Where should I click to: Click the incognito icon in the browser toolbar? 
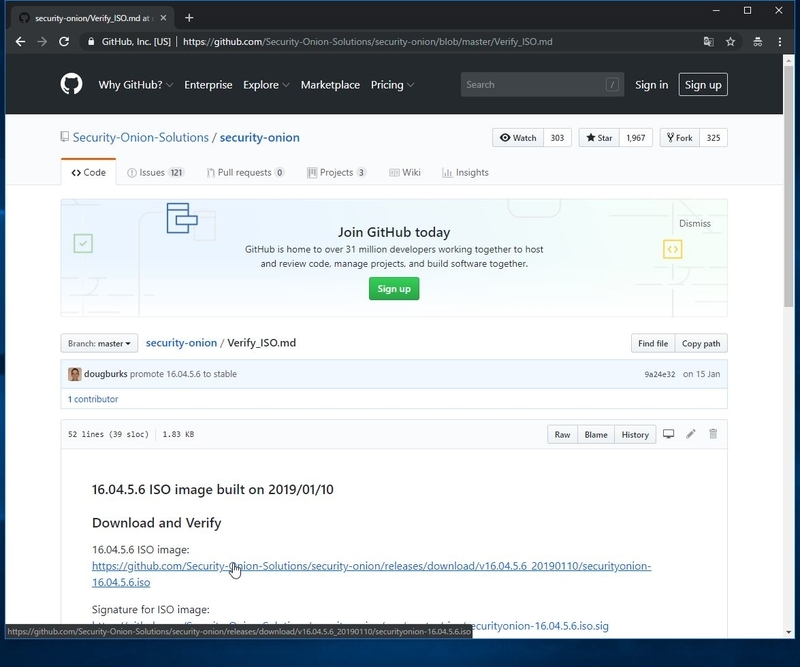758,42
